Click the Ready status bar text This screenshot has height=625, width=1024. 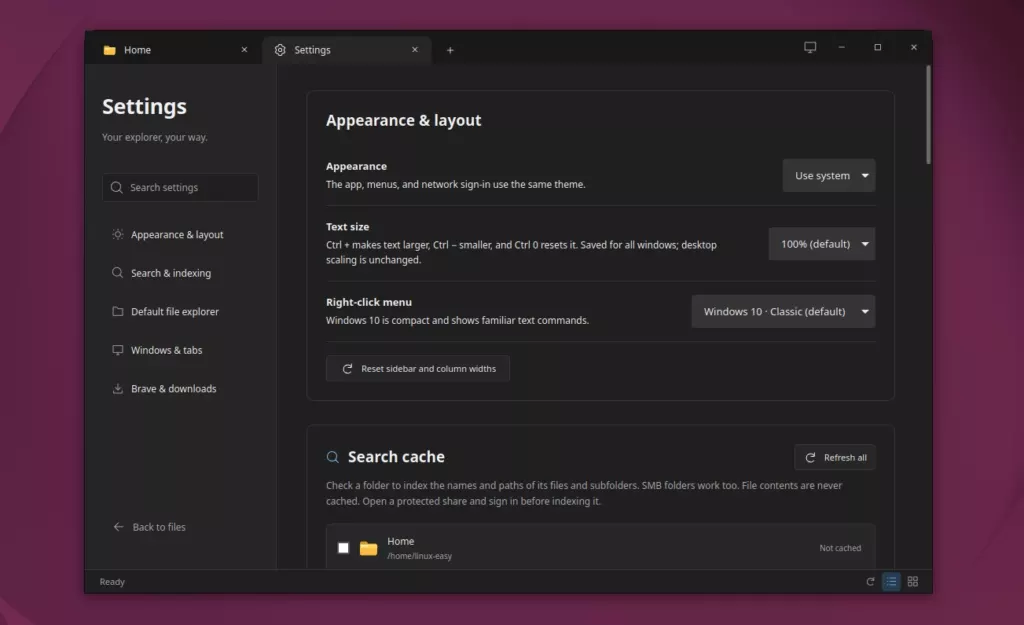[x=112, y=582]
